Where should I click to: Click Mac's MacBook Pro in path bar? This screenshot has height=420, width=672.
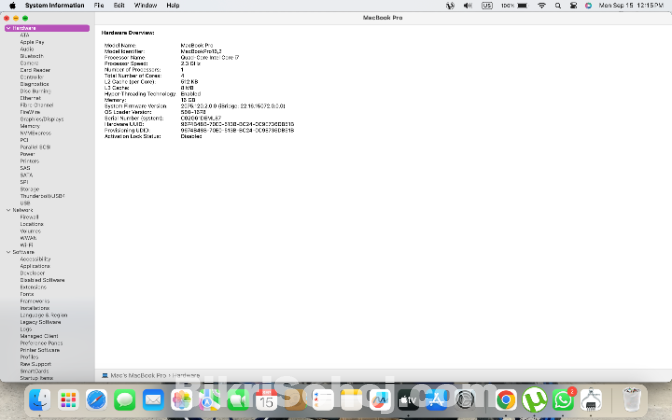click(x=136, y=374)
